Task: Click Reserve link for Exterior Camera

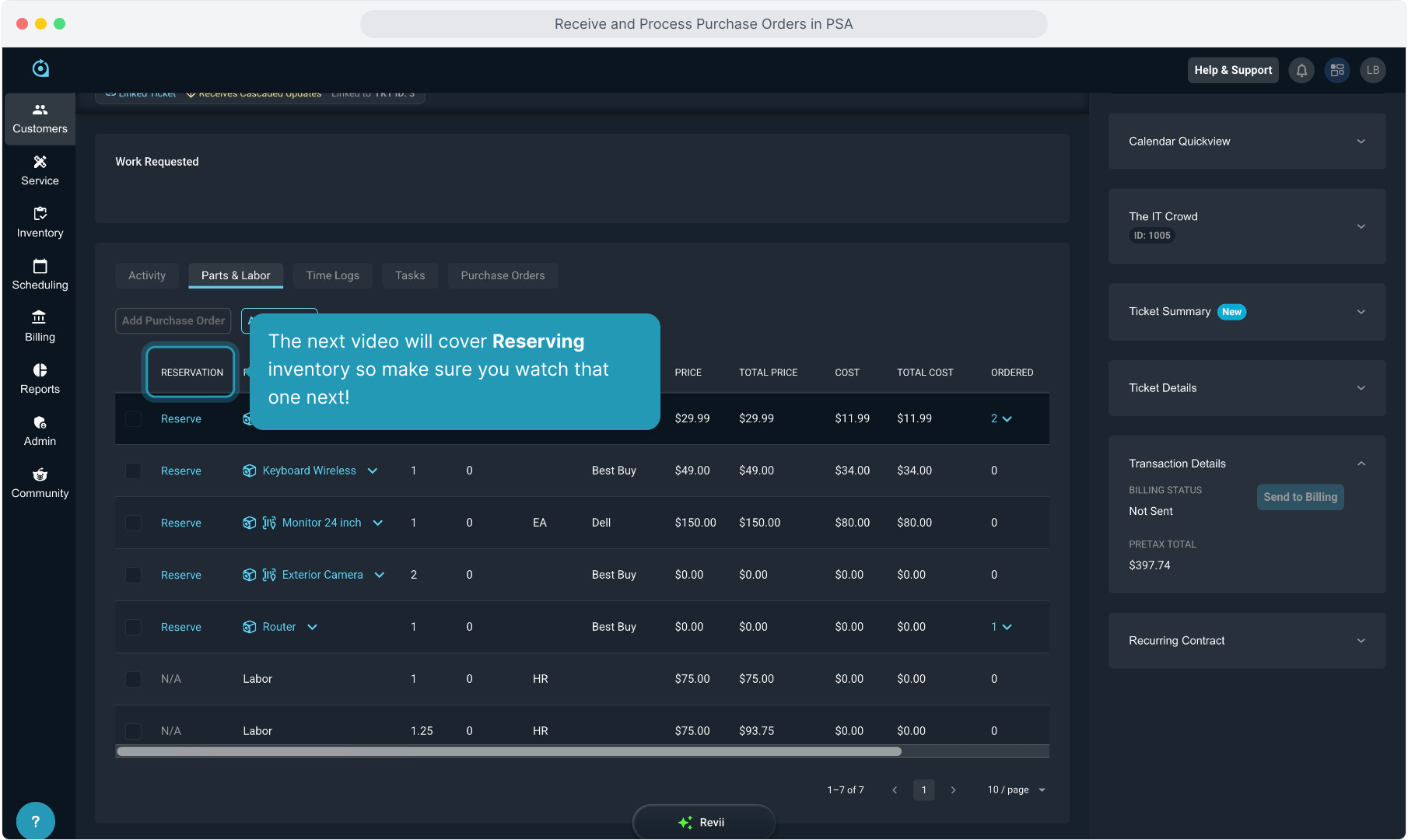Action: [180, 575]
